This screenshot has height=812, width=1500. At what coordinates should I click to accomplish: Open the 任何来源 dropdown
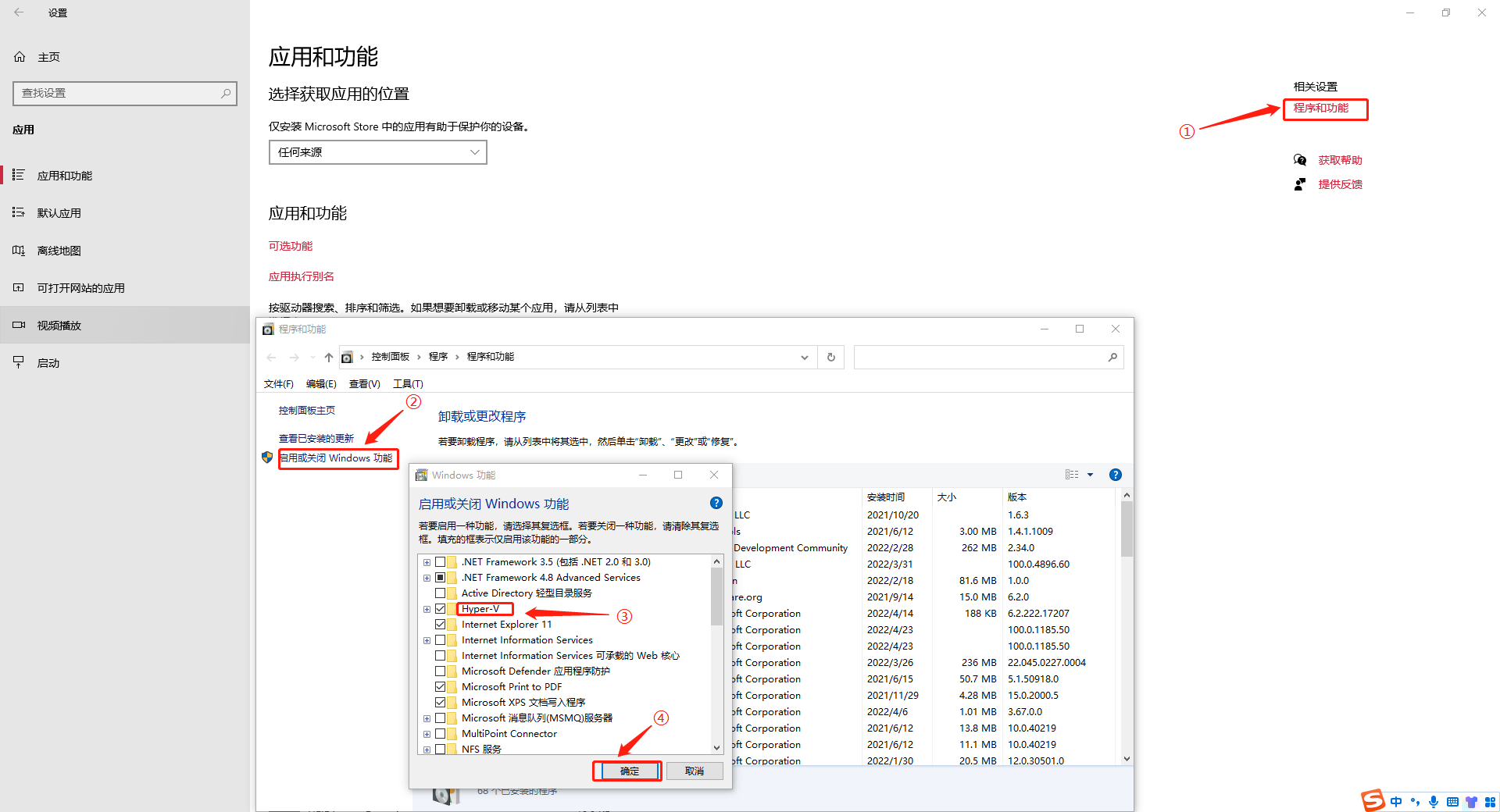pyautogui.click(x=377, y=151)
